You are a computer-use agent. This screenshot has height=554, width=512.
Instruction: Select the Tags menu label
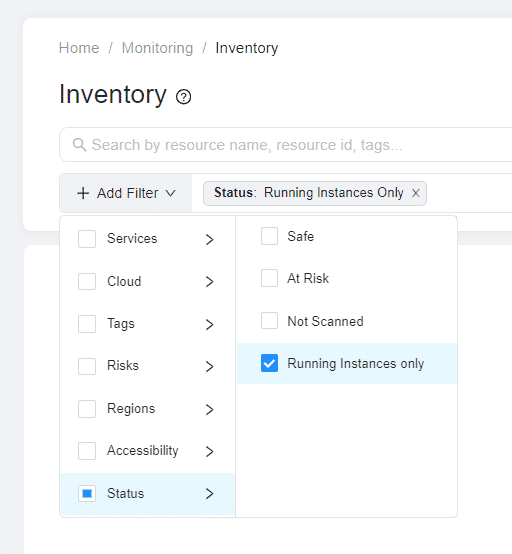point(121,324)
